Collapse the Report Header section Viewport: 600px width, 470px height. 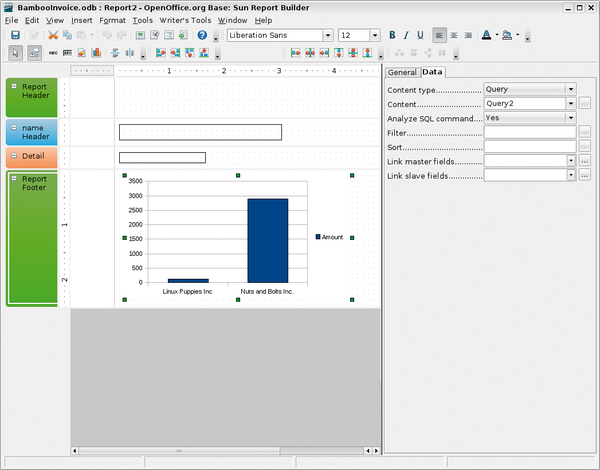(14, 86)
